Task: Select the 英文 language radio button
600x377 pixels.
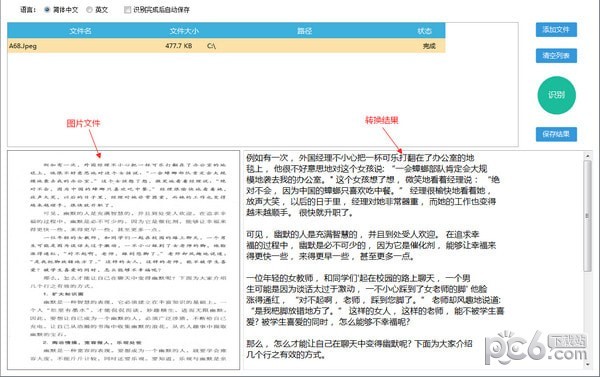Action: pyautogui.click(x=89, y=10)
